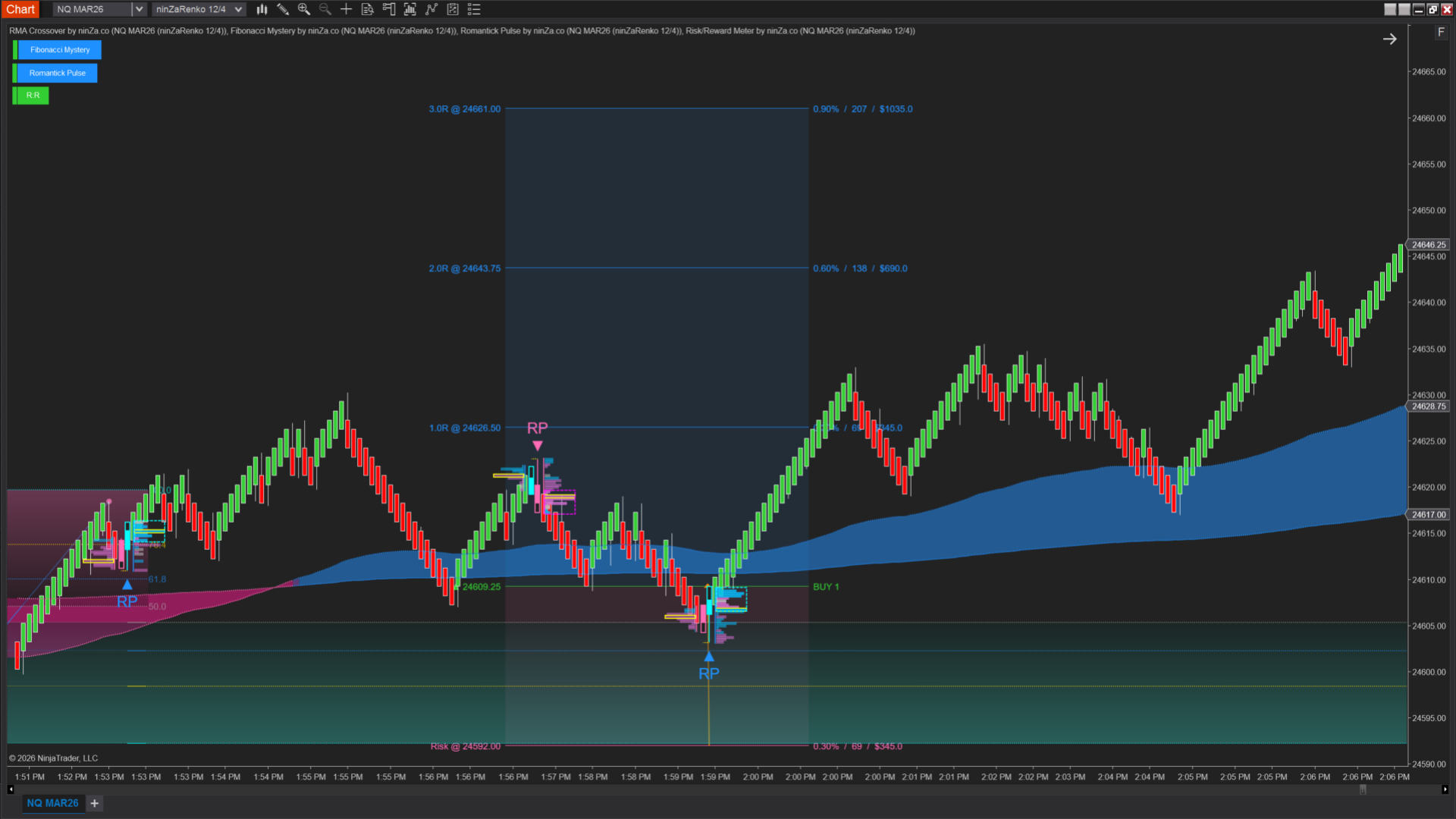Add a new chart tab with plus

(95, 803)
